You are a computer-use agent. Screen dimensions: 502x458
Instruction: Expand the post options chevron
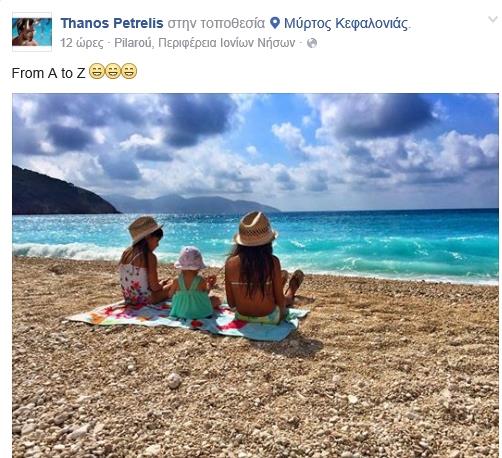493,19
